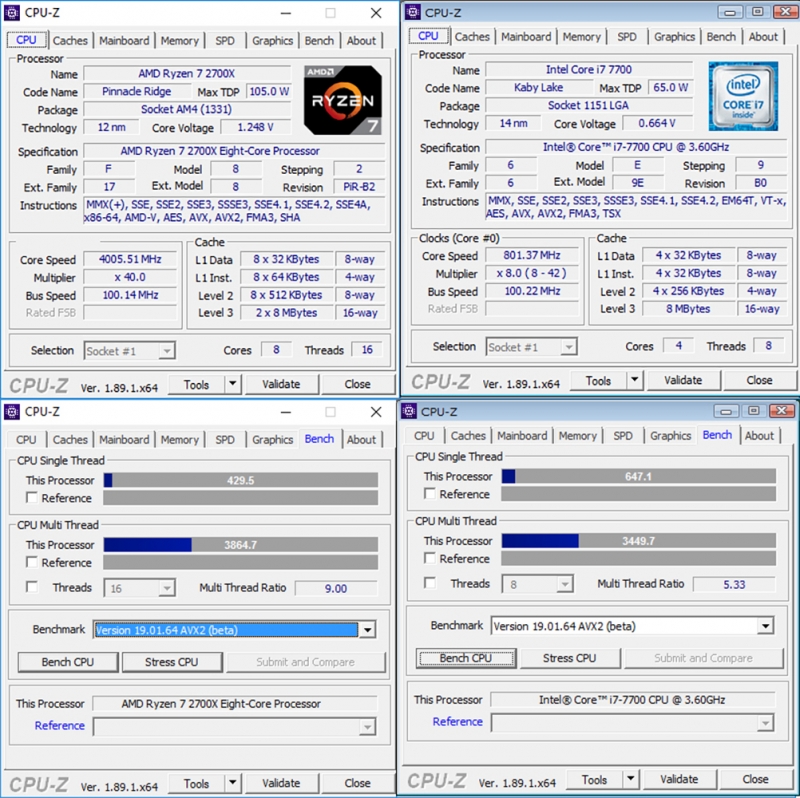
Task: Click CPU-Z title icon in Intel Bench window
Action: [x=409, y=411]
